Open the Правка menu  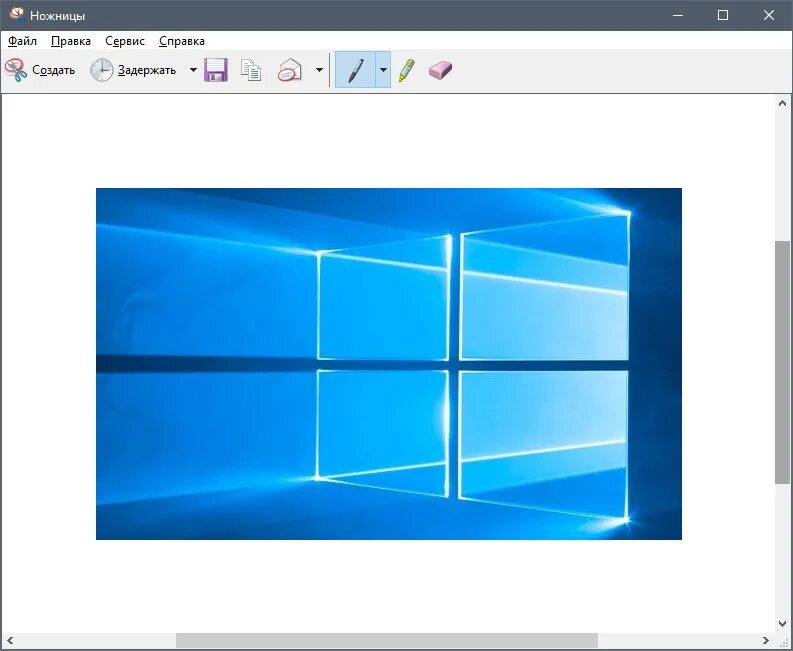click(x=71, y=41)
